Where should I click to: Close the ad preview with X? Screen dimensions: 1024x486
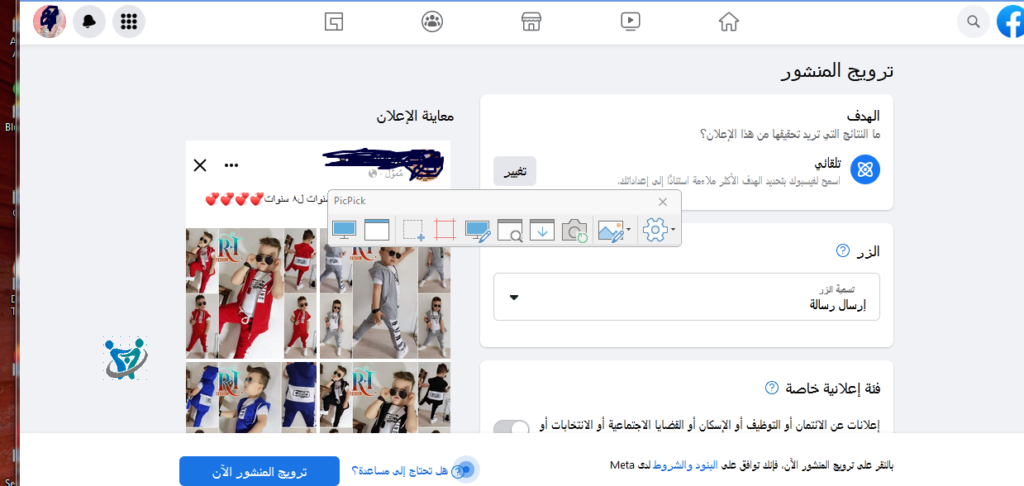pos(200,165)
